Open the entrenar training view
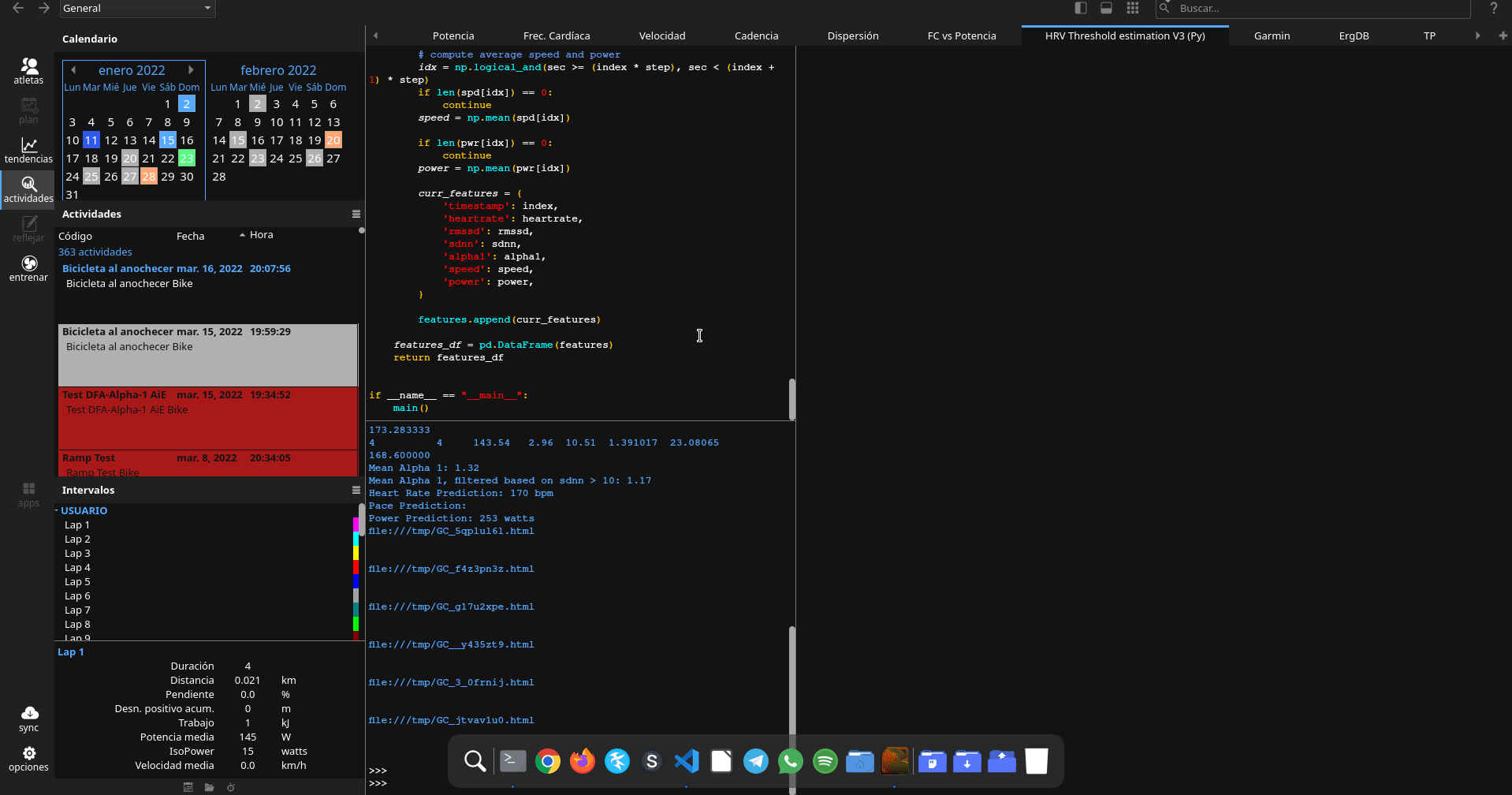The height and width of the screenshot is (795, 1512). (28, 268)
